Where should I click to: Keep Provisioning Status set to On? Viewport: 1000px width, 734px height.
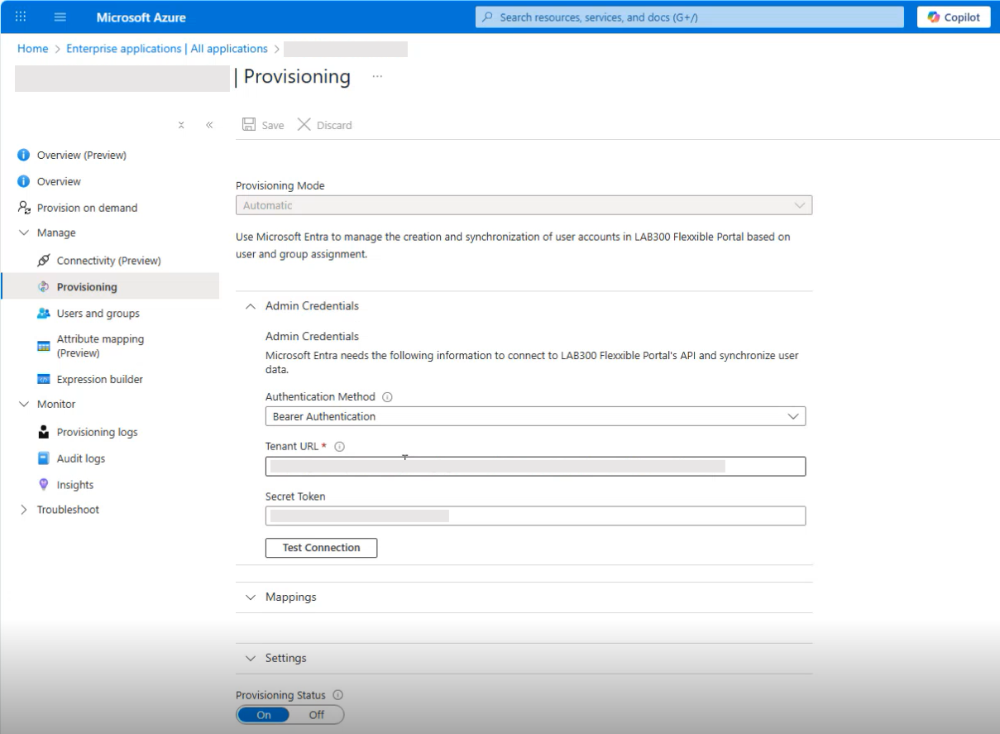(262, 714)
